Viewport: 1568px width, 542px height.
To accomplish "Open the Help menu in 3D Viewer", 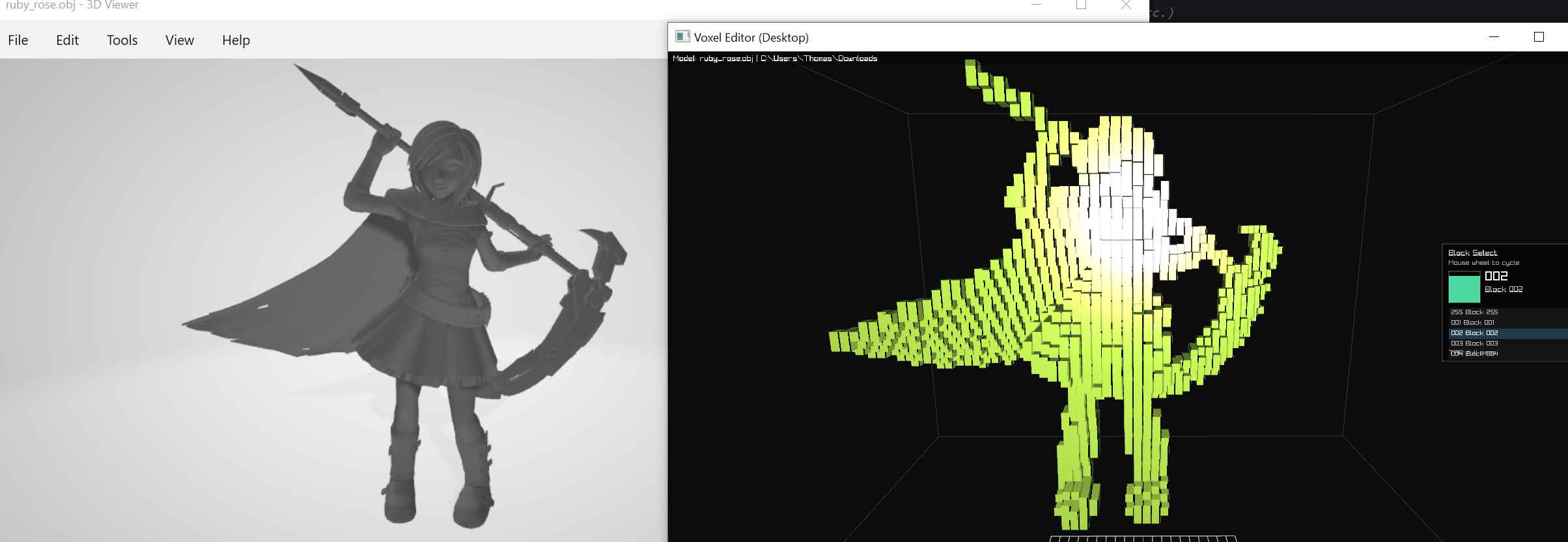I will 236,40.
